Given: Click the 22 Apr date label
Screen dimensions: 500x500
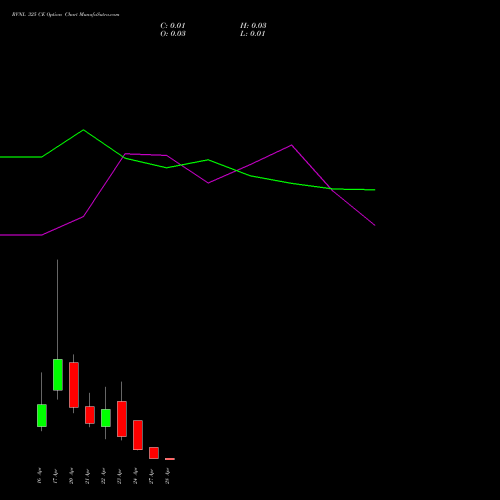Looking at the screenshot, I should pos(104,476).
